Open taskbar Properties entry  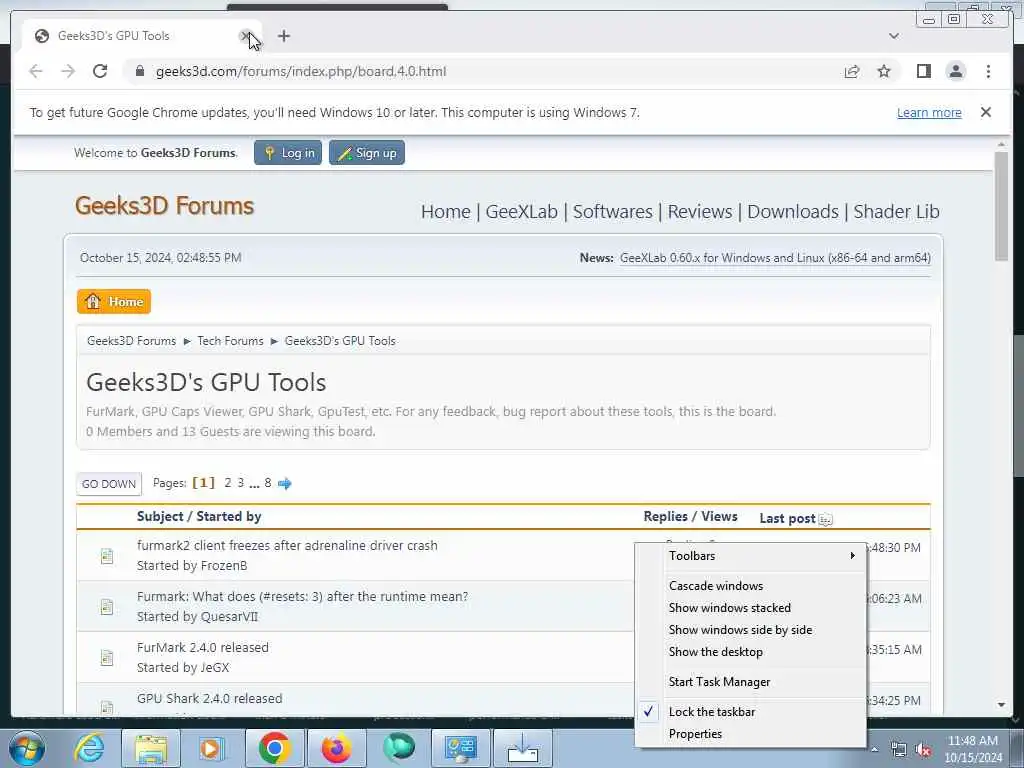750,734
